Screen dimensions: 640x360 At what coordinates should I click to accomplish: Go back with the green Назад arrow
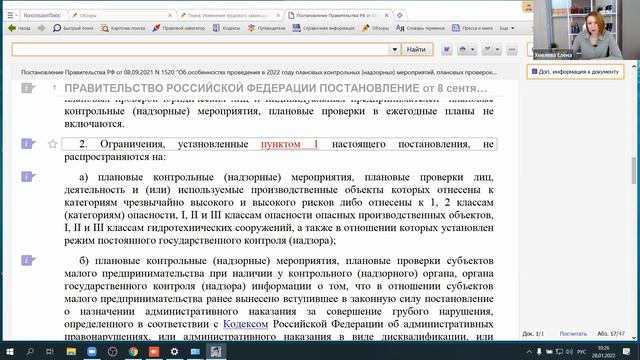coord(19,28)
